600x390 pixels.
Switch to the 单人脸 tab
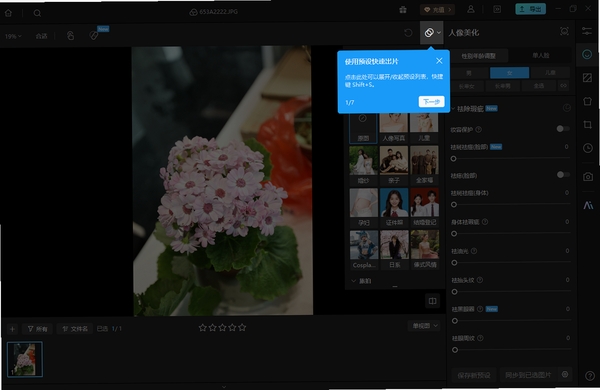pyautogui.click(x=540, y=55)
